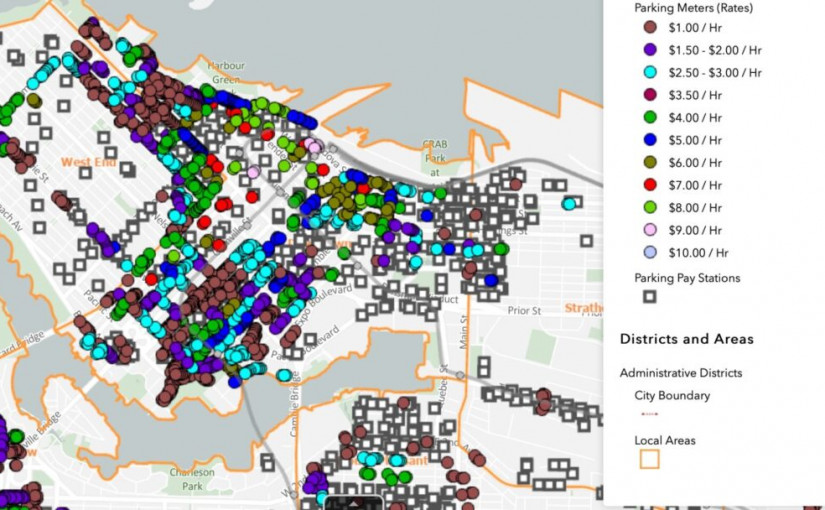Select the City Boundary line symbol in legend

[x=649, y=413]
